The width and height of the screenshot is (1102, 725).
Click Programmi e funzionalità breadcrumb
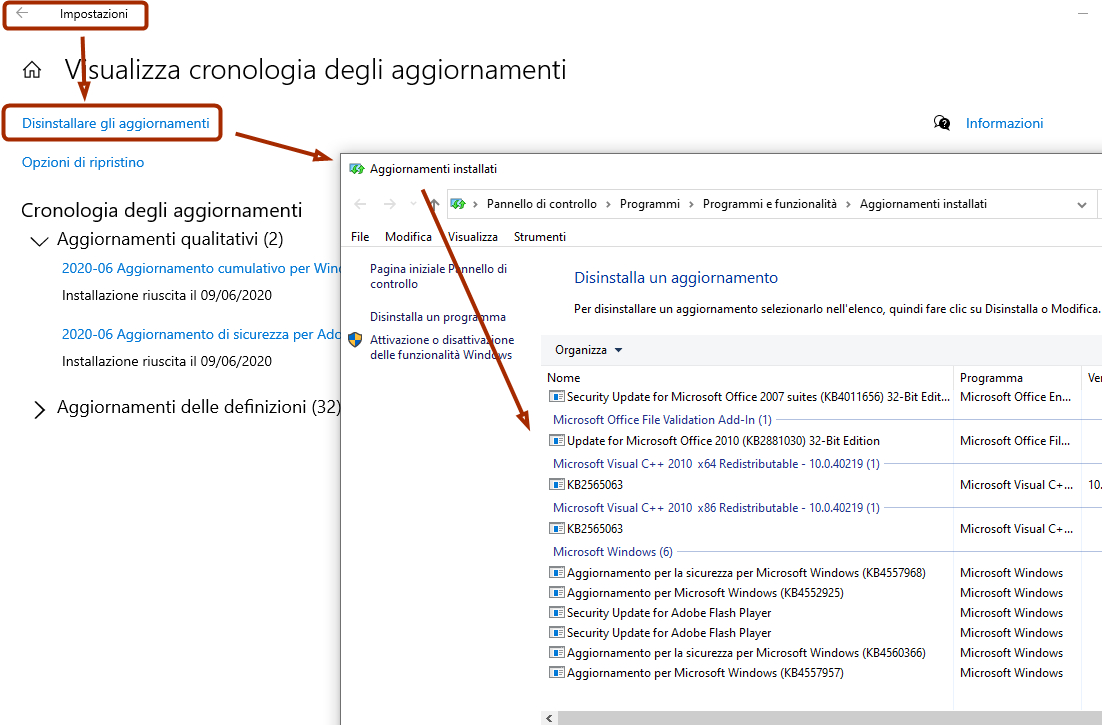coord(770,204)
